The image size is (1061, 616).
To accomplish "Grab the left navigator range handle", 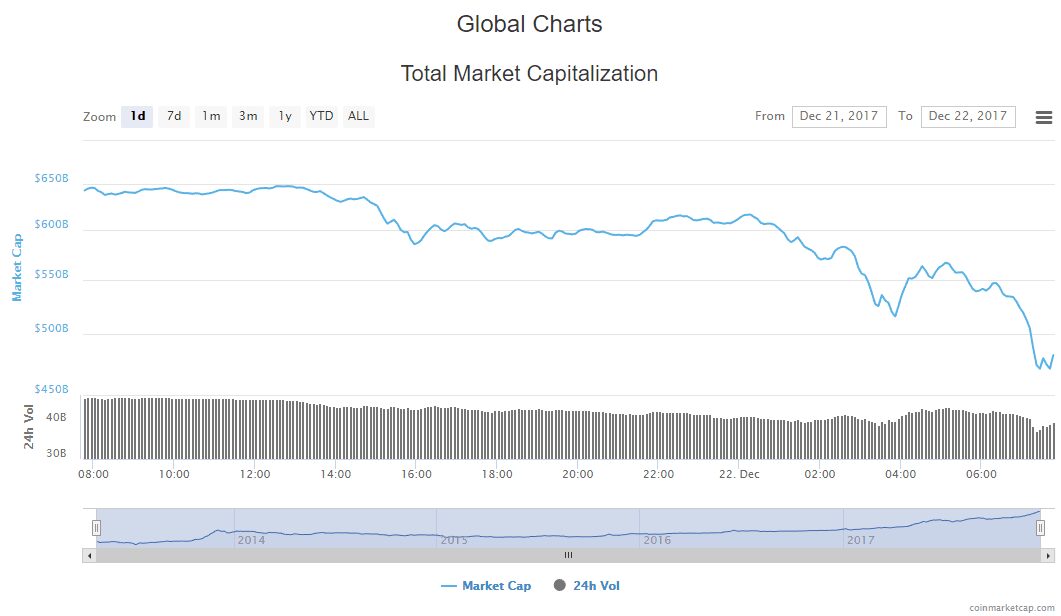I will click(97, 528).
